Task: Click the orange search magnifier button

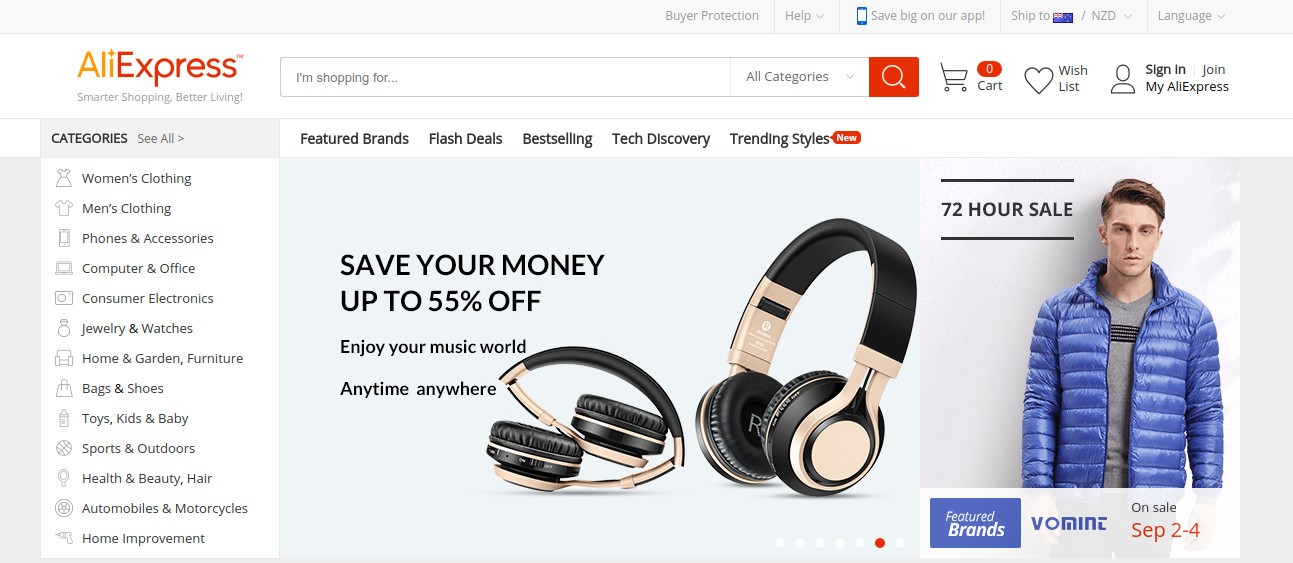Action: click(894, 77)
